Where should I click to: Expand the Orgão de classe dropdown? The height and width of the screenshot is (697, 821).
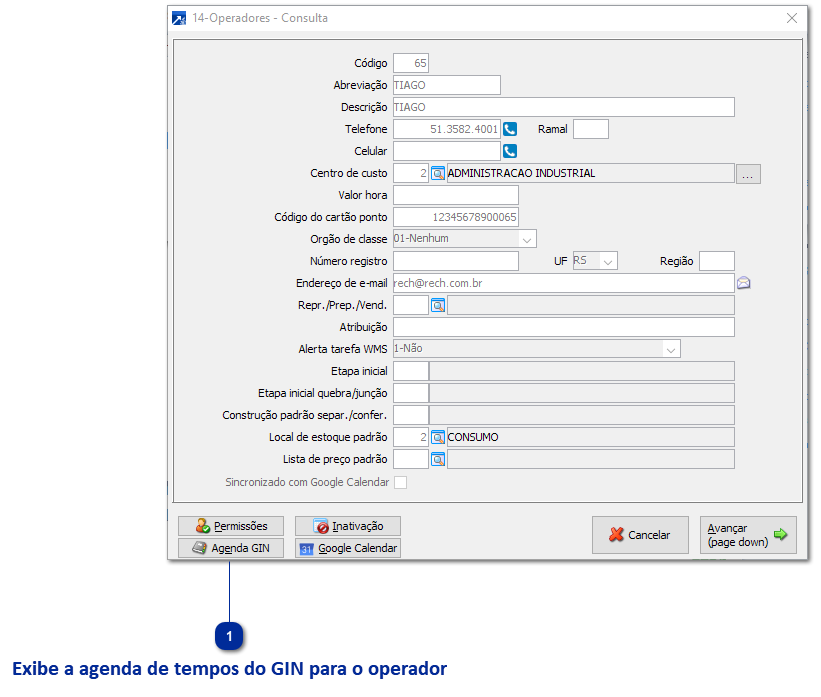(527, 239)
